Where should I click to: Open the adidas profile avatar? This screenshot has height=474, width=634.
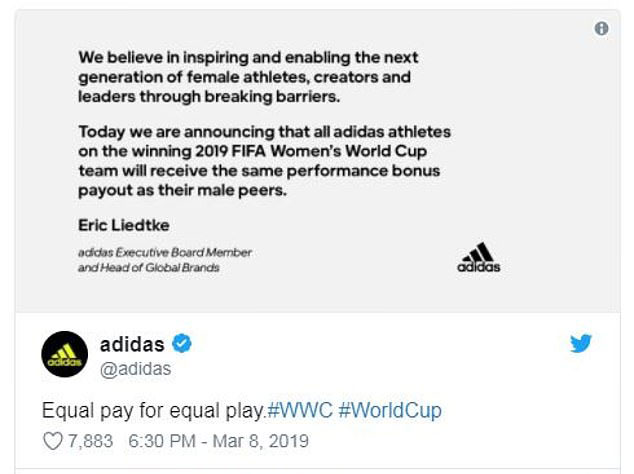[x=63, y=355]
